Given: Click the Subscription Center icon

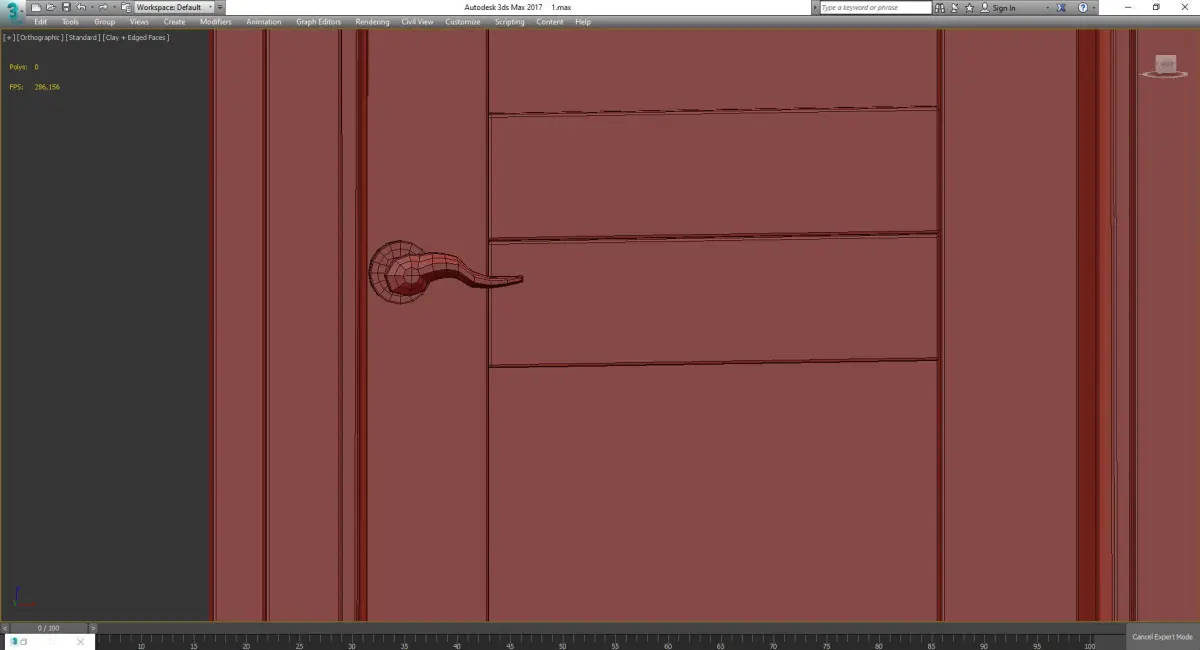Looking at the screenshot, I should [x=955, y=8].
